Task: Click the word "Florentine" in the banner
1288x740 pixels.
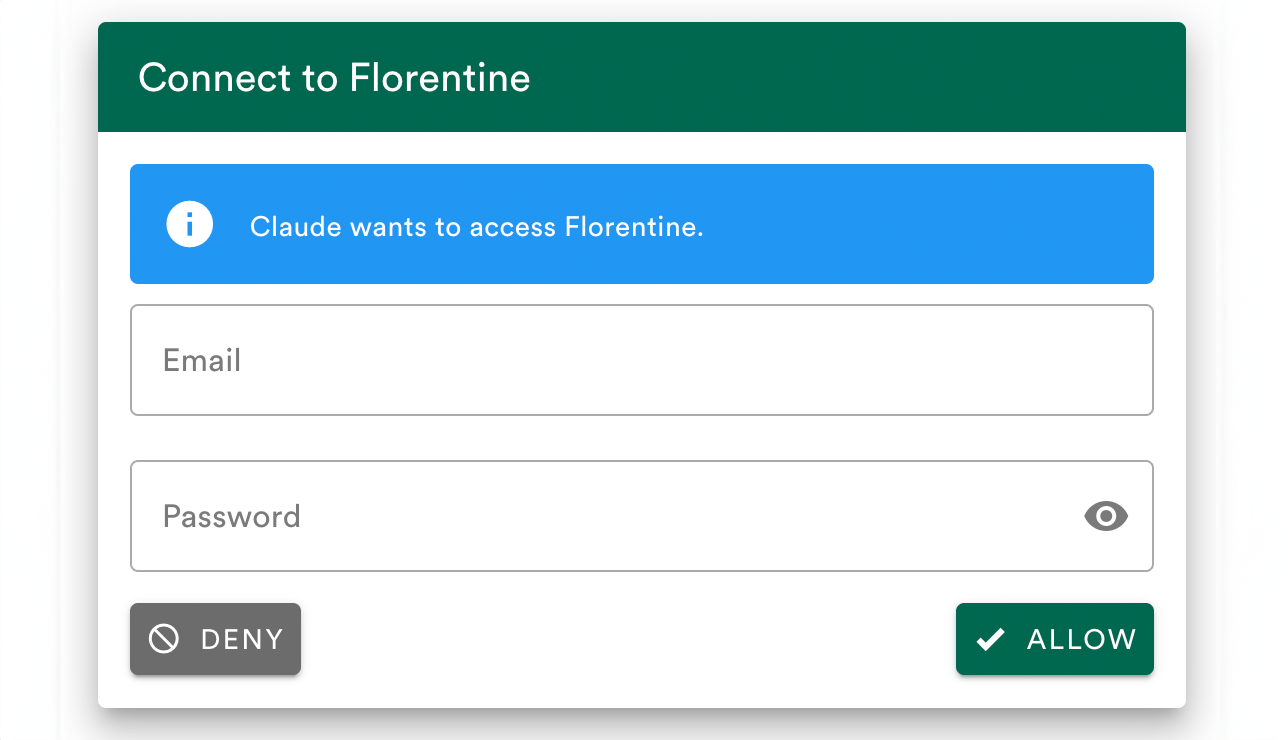Action: pyautogui.click(x=633, y=227)
